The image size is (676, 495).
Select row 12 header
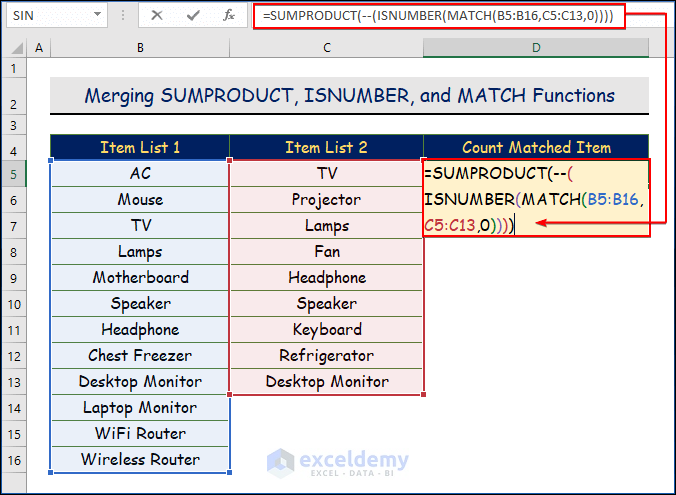tap(14, 356)
